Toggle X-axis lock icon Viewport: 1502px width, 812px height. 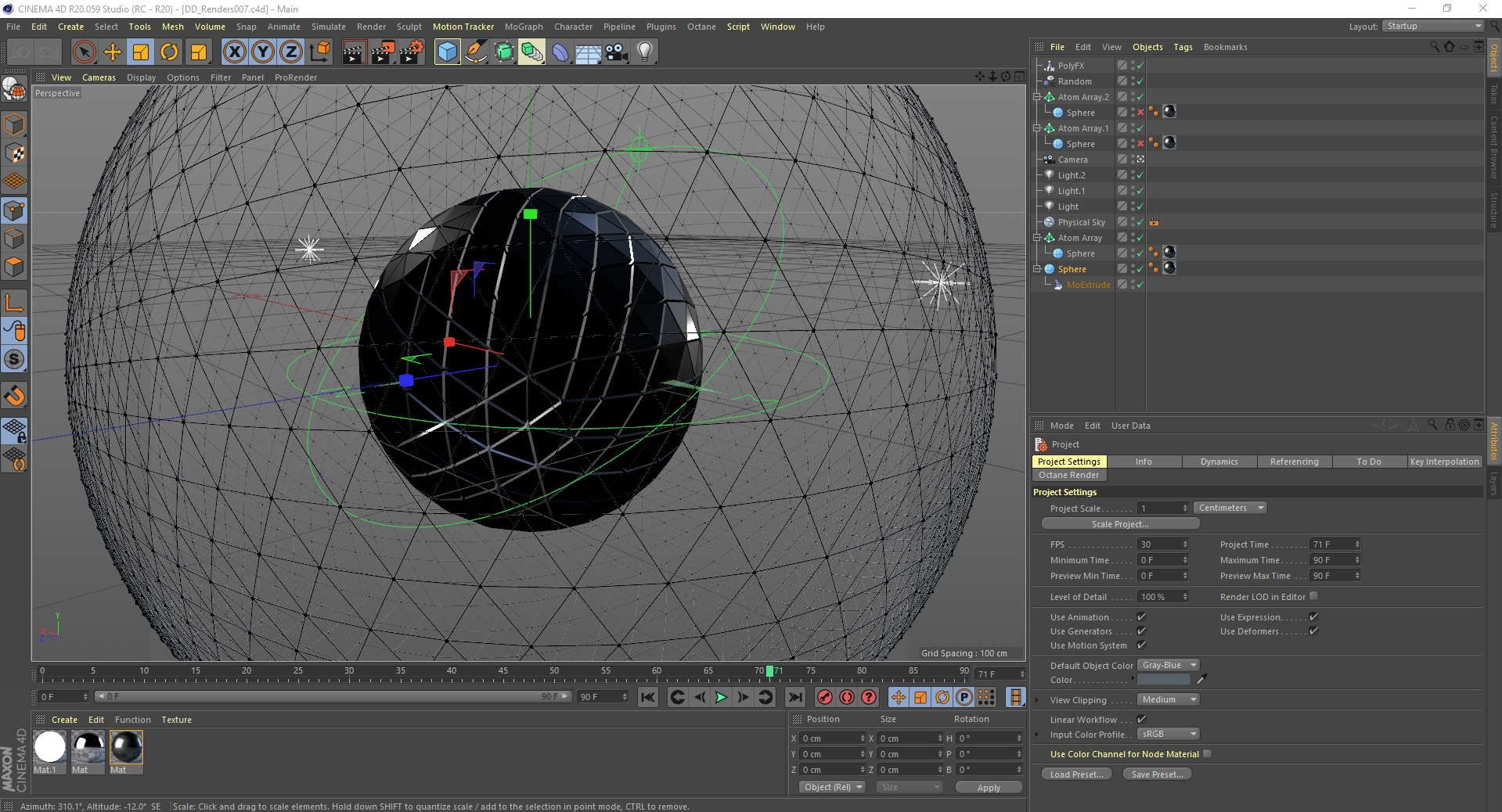tap(234, 52)
